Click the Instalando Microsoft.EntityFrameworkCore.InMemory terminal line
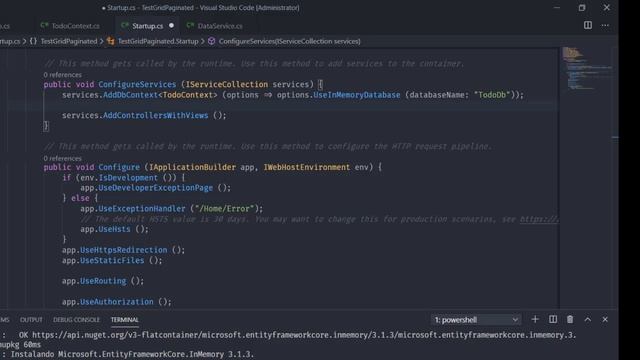640x360 pixels. click(132, 354)
